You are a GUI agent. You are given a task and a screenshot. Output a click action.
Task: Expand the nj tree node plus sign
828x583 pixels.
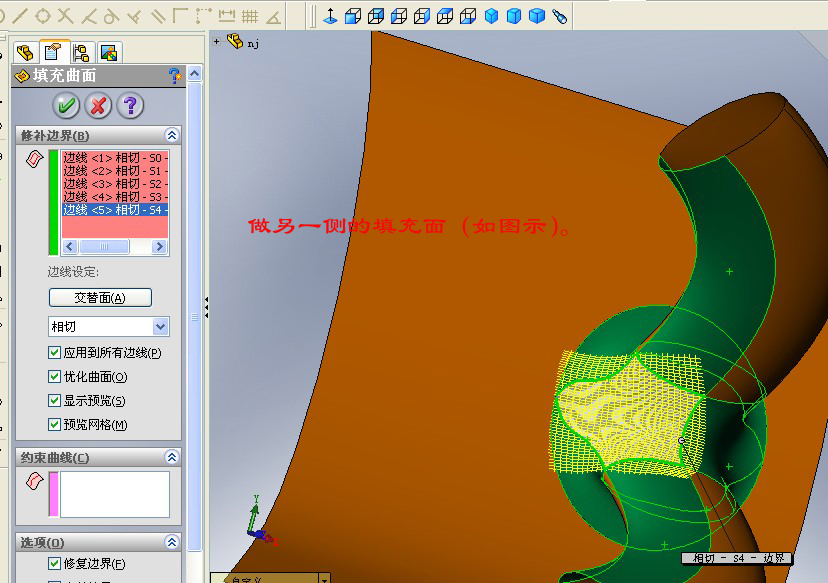coord(217,41)
